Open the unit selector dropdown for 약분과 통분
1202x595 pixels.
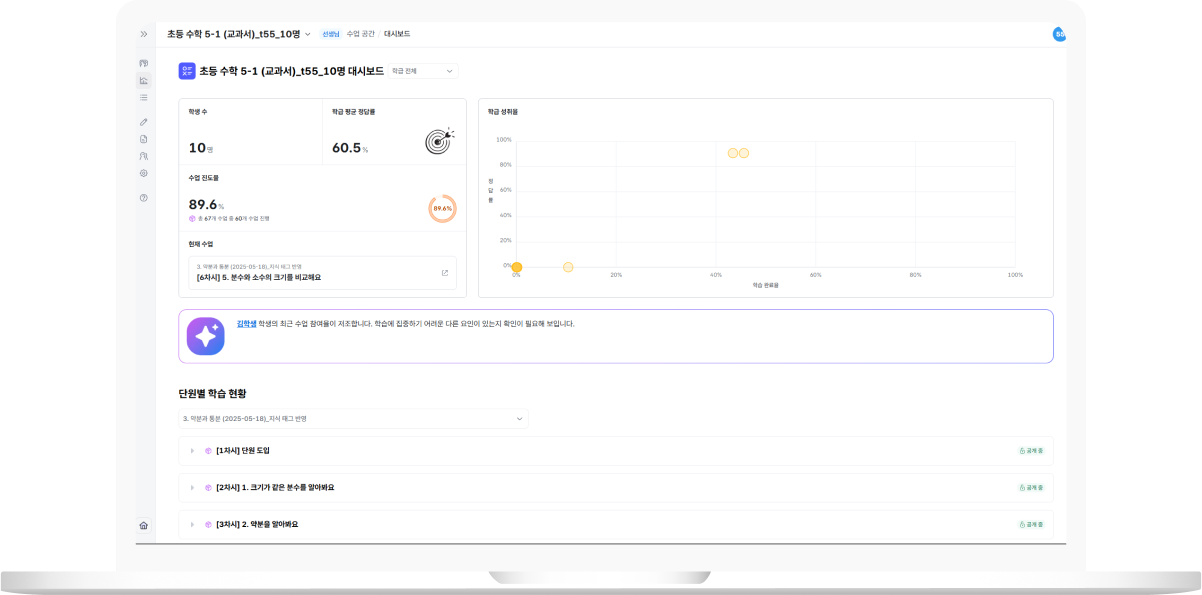353,418
